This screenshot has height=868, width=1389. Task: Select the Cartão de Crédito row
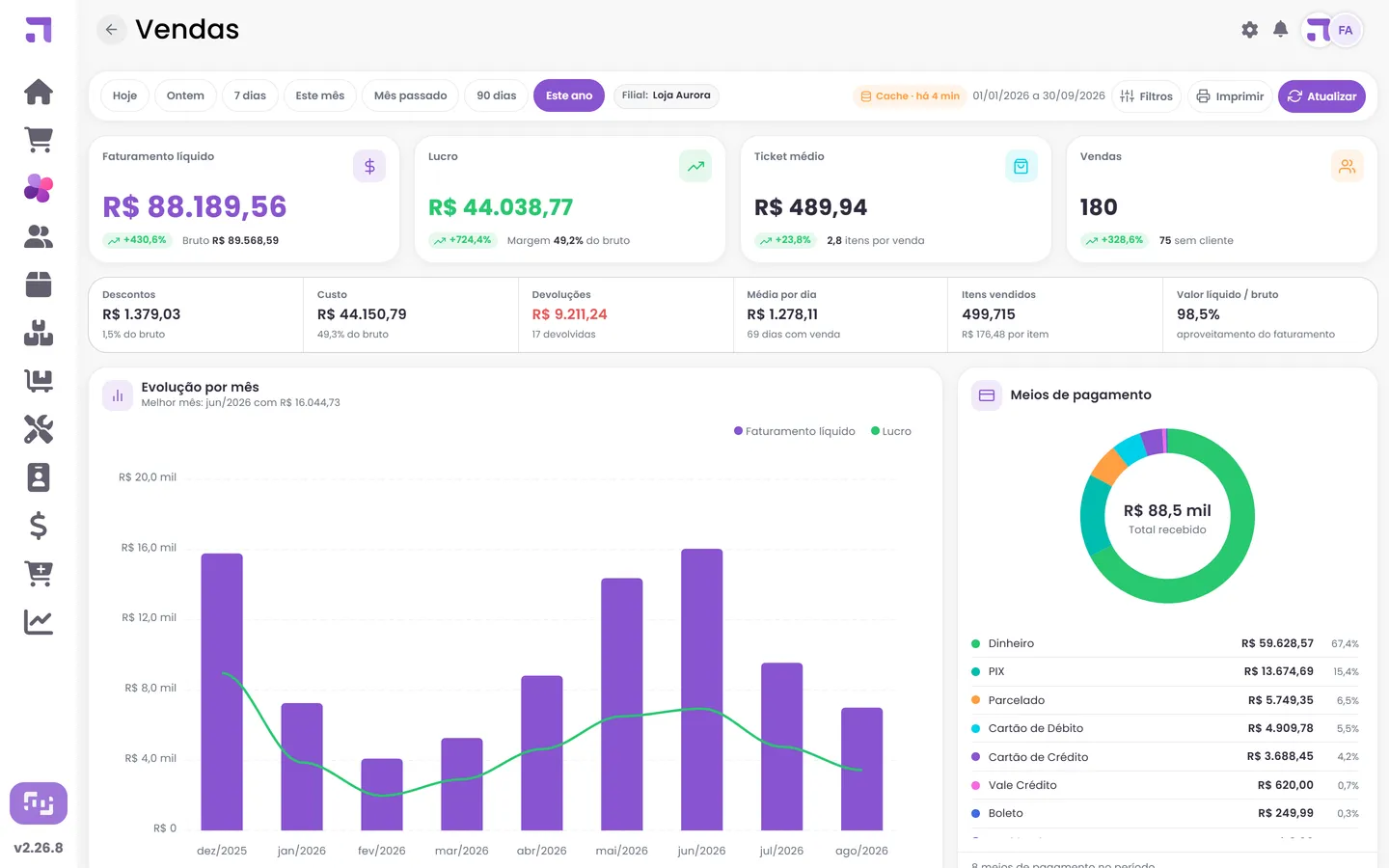(x=1165, y=757)
